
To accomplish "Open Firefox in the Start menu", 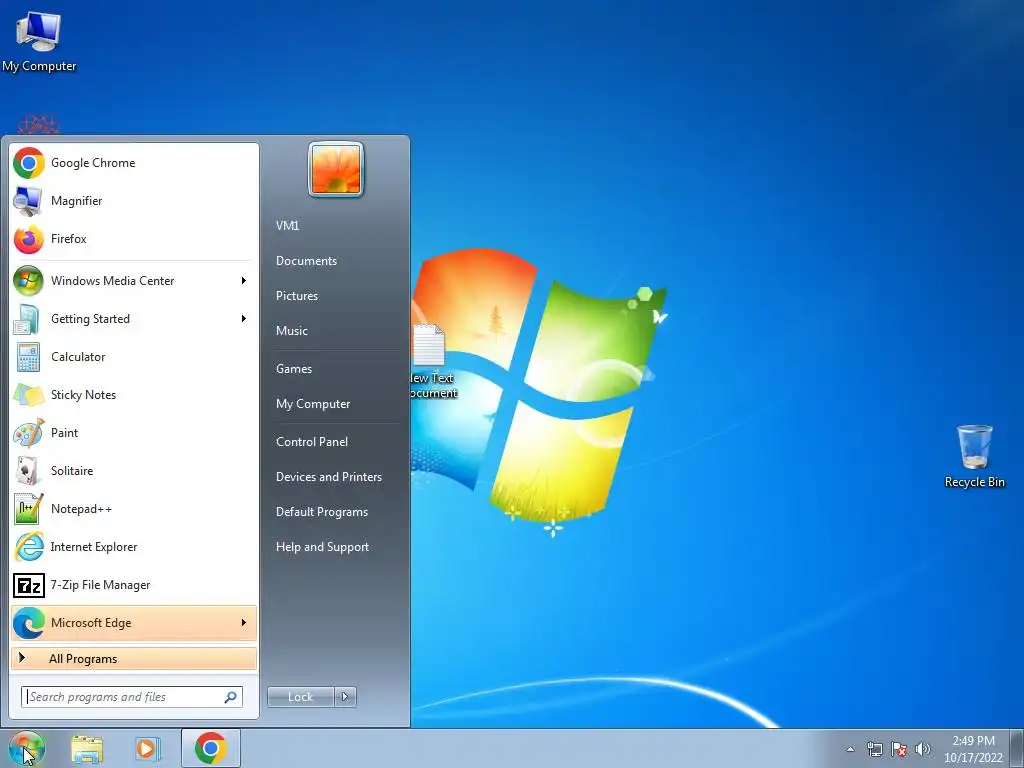I will (x=134, y=238).
